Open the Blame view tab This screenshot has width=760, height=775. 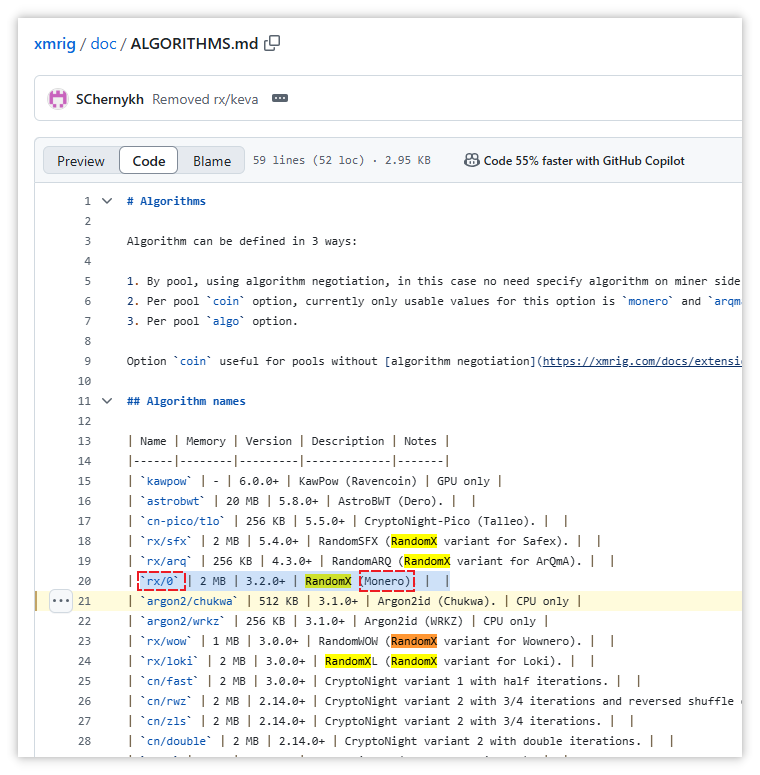[x=212, y=161]
